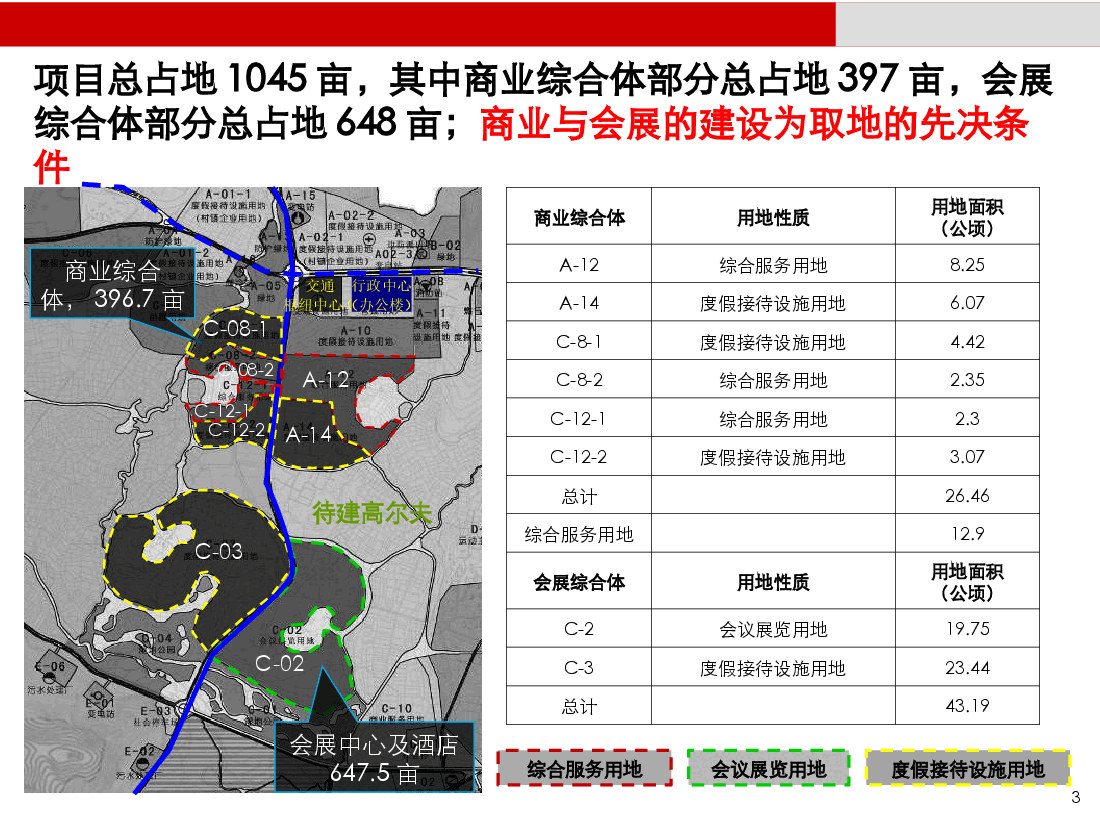The image size is (1100, 825).
Task: Click the yellow 交通 label on map
Action: (320, 286)
